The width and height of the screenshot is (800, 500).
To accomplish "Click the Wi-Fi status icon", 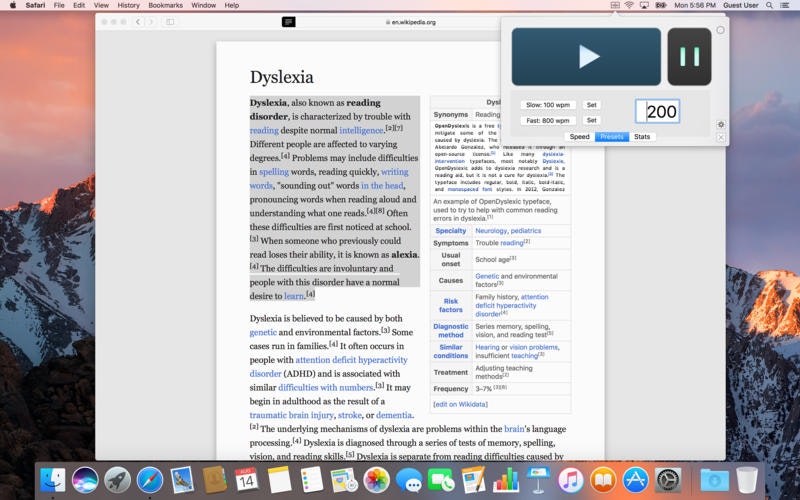I will coord(629,5).
